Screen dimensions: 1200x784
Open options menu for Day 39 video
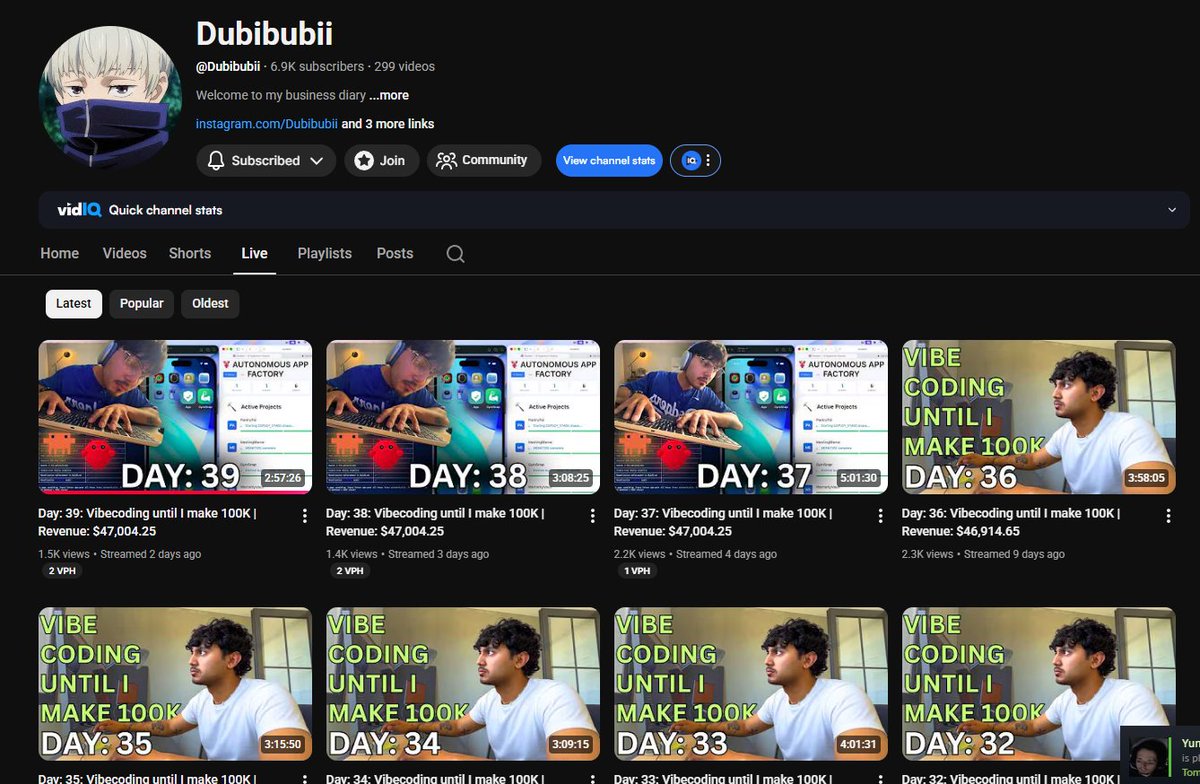(305, 516)
